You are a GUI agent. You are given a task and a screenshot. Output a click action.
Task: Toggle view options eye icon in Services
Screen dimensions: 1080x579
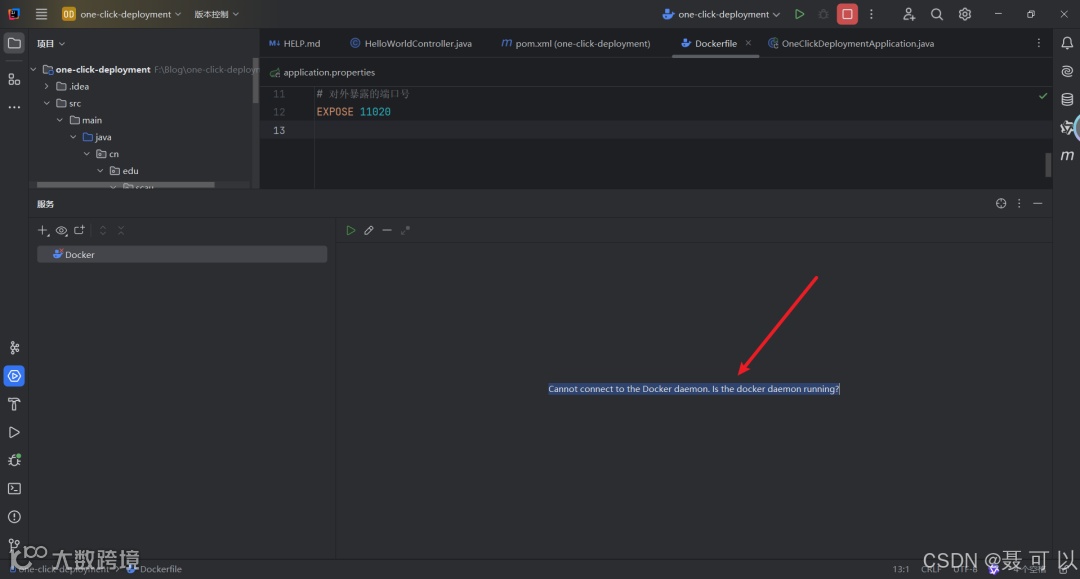[x=61, y=231]
